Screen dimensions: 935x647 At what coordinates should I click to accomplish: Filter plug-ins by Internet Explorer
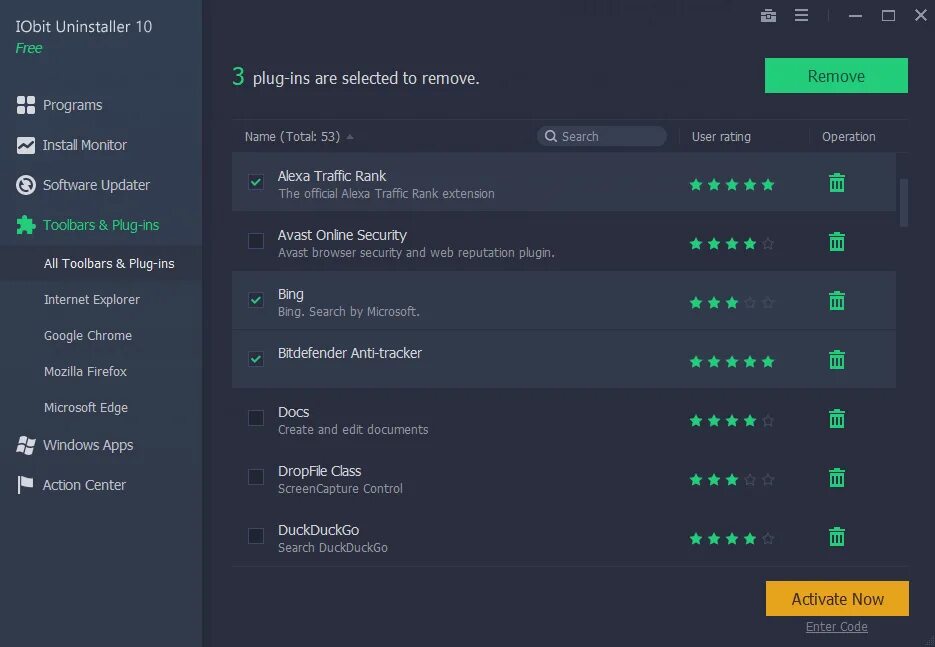click(x=92, y=299)
